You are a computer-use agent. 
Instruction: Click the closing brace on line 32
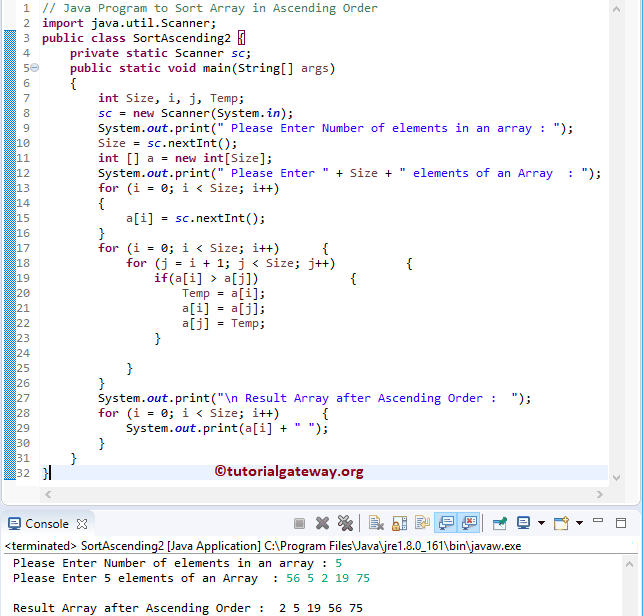45,473
